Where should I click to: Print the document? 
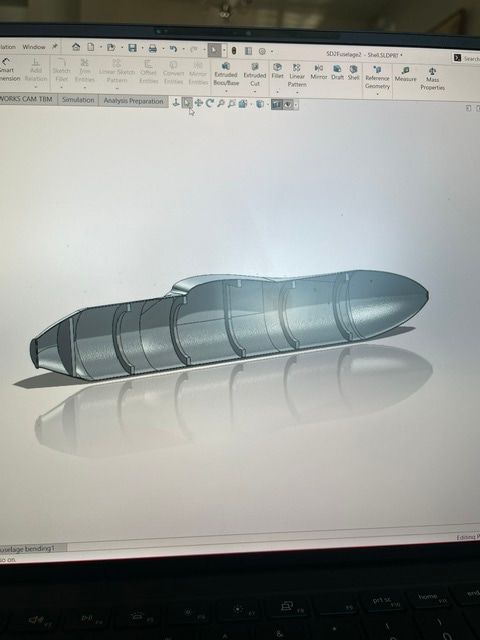click(x=153, y=49)
